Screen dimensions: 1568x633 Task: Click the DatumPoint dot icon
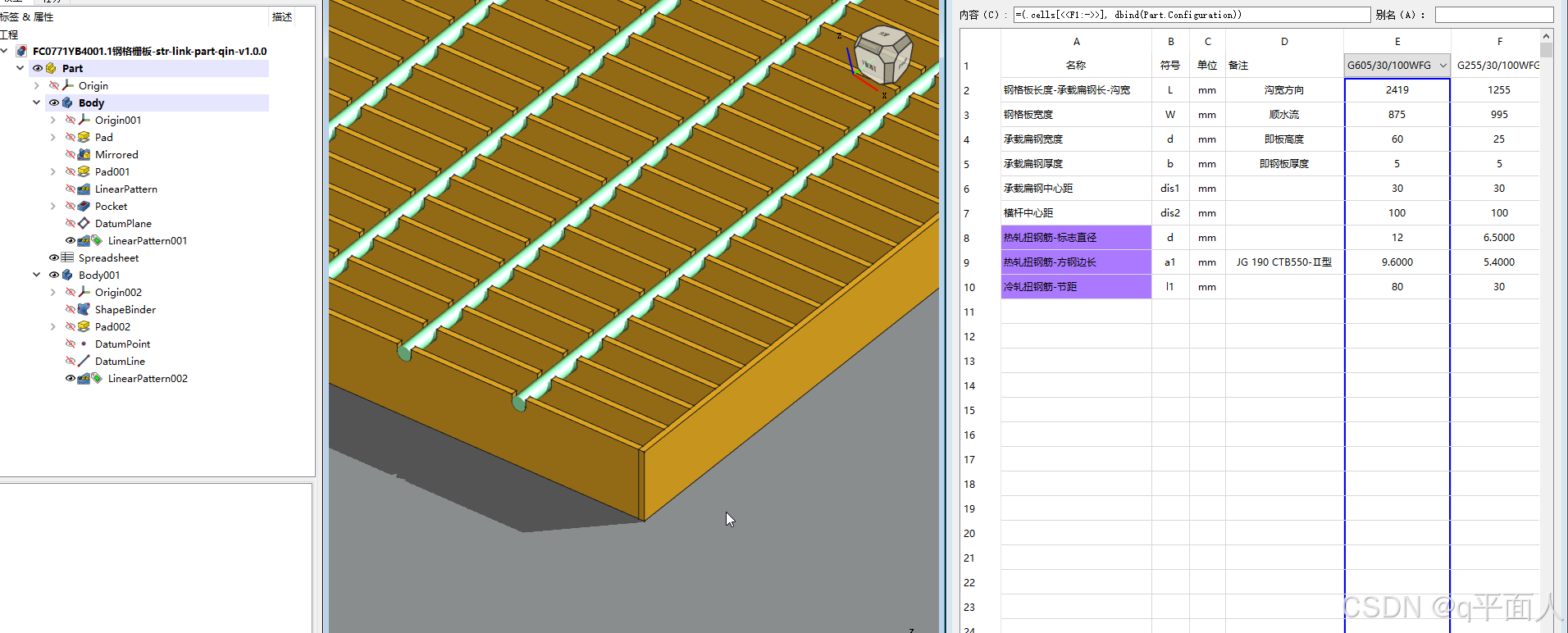click(x=84, y=344)
